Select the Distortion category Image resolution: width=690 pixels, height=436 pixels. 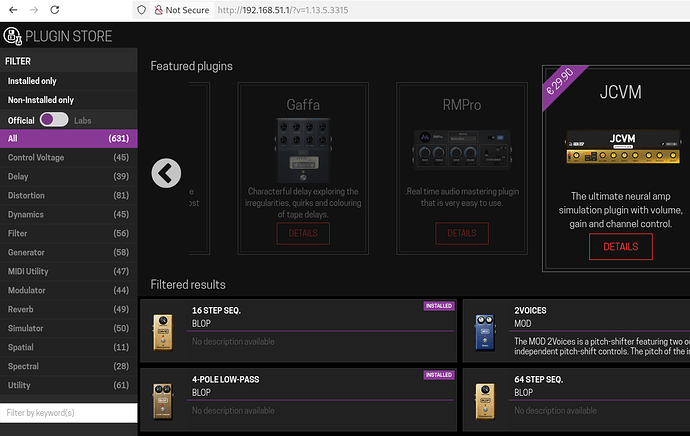click(68, 195)
